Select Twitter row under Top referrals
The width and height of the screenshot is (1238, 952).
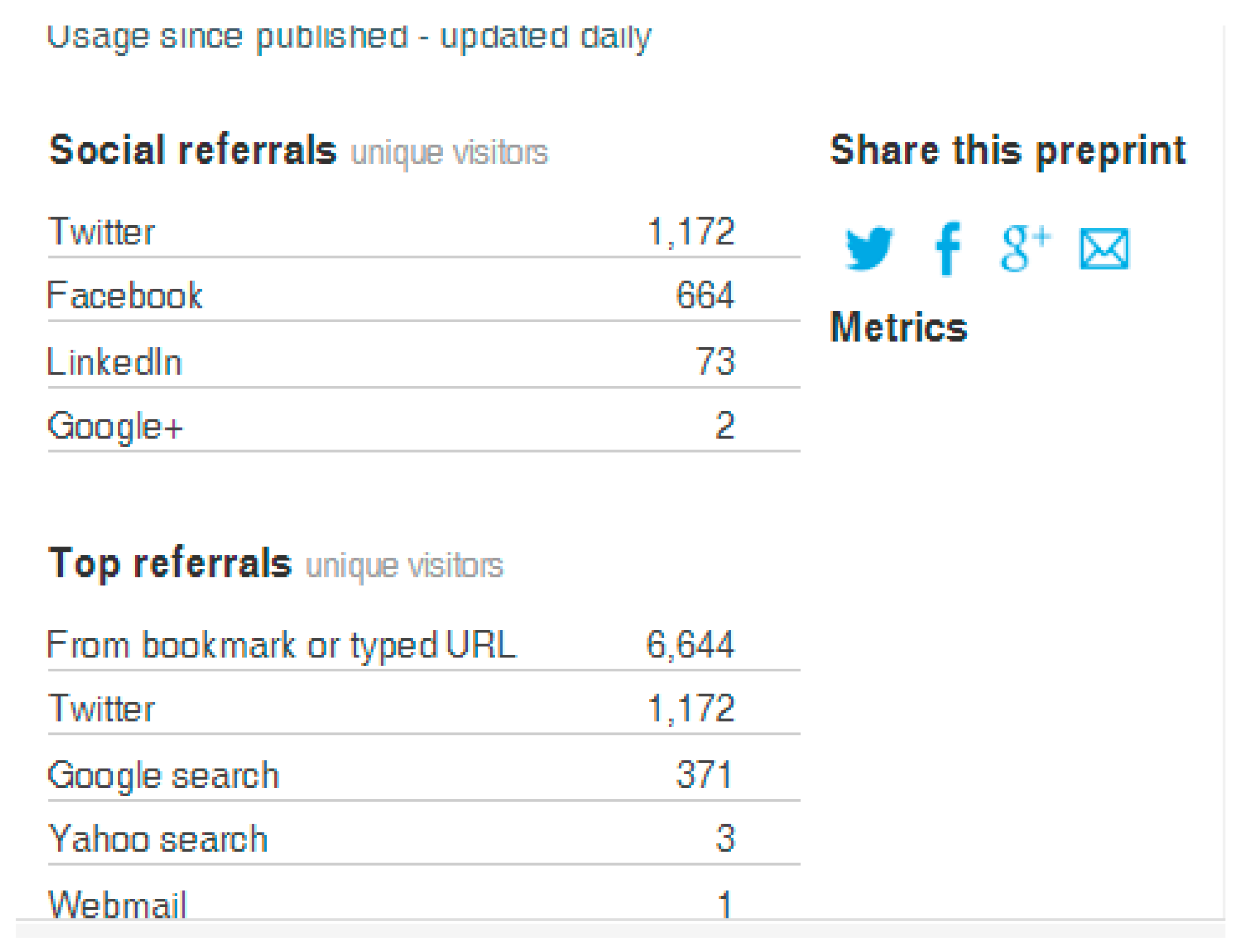102,709
